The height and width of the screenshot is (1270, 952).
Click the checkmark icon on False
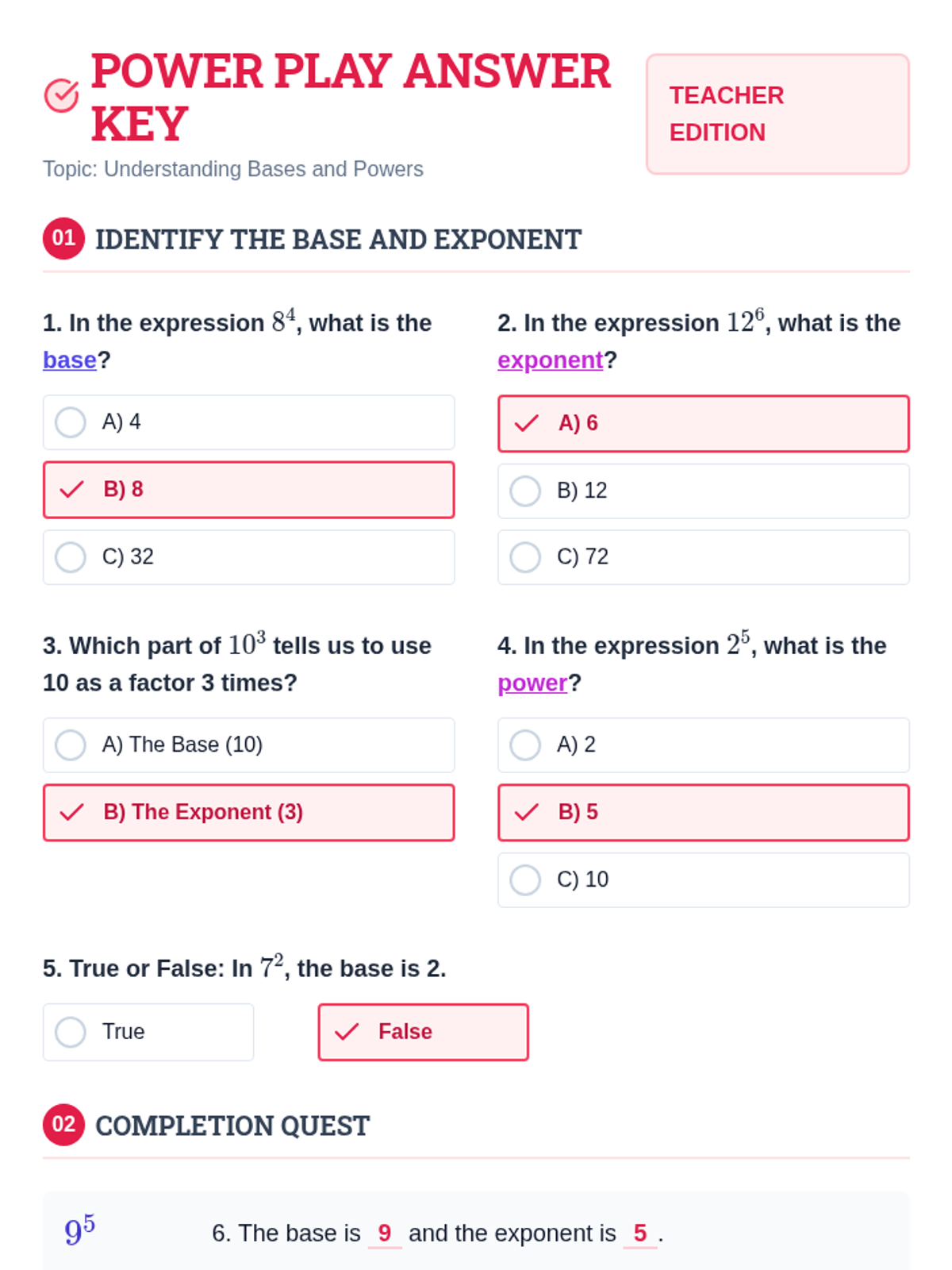pyautogui.click(x=347, y=1032)
